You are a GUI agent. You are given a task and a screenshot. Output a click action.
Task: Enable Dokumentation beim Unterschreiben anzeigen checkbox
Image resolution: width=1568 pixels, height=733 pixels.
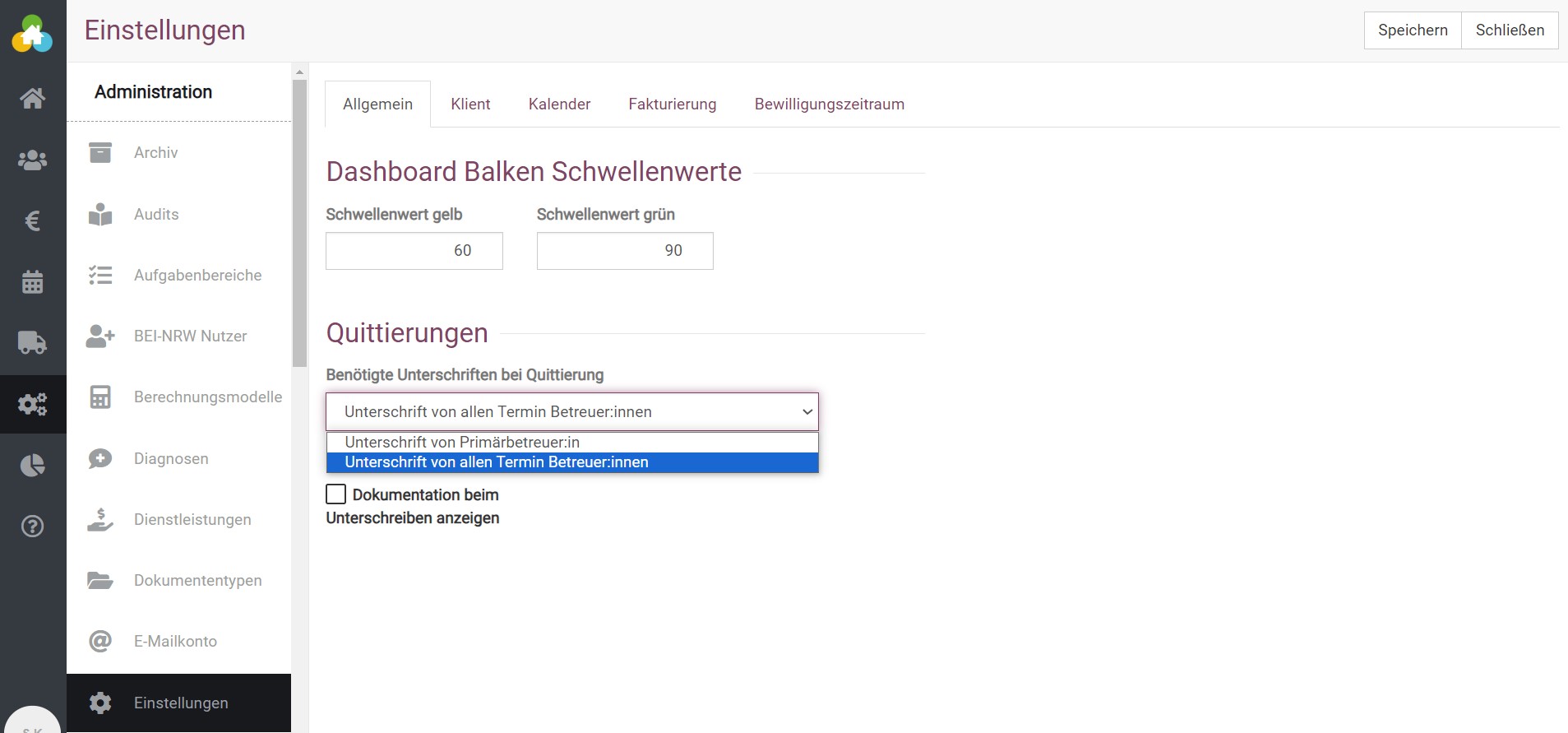335,494
